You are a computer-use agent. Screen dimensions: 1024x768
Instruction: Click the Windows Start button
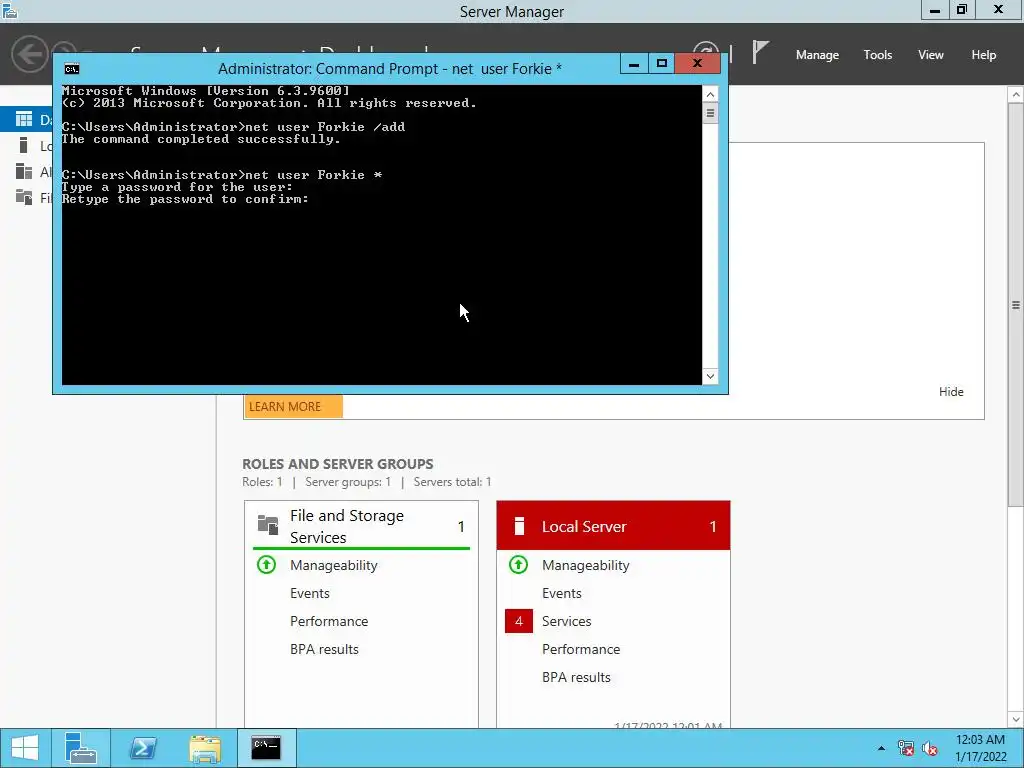[x=25, y=748]
